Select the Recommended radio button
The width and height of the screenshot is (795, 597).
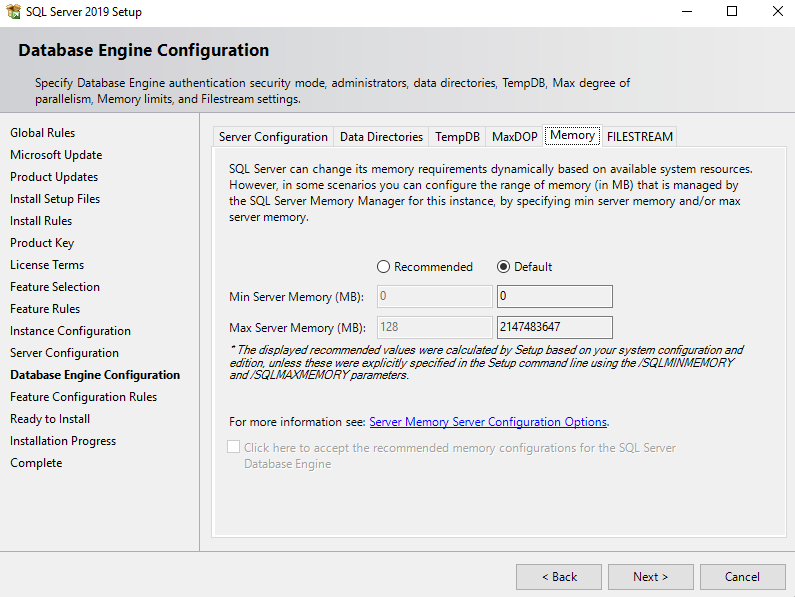(x=383, y=267)
